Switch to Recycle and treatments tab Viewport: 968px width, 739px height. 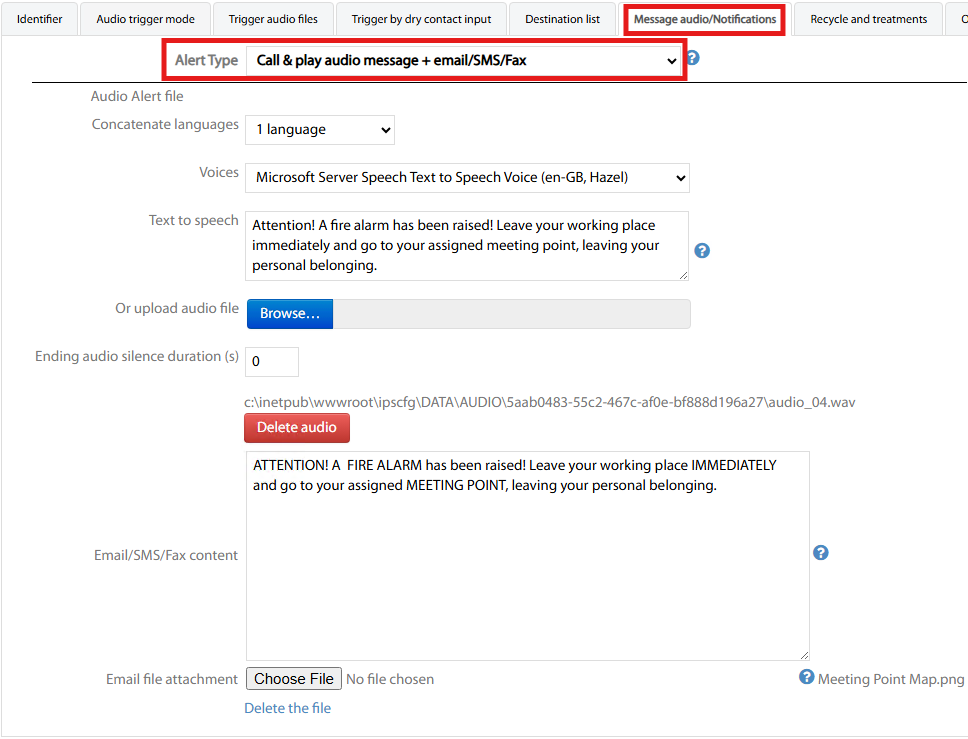coord(868,19)
